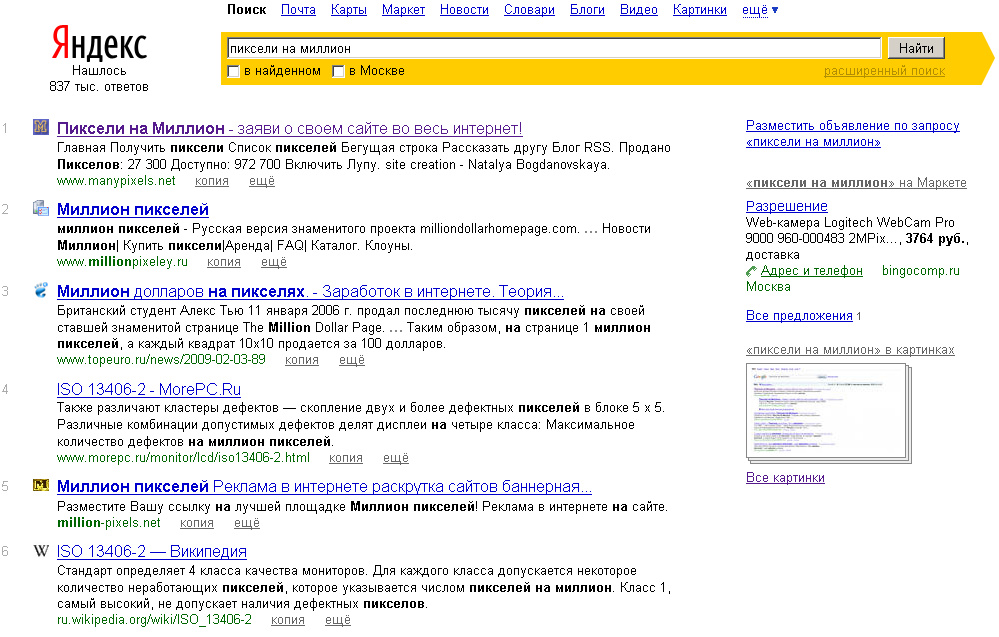Open расширенный поиск link
The height and width of the screenshot is (637, 999).
(x=884, y=71)
